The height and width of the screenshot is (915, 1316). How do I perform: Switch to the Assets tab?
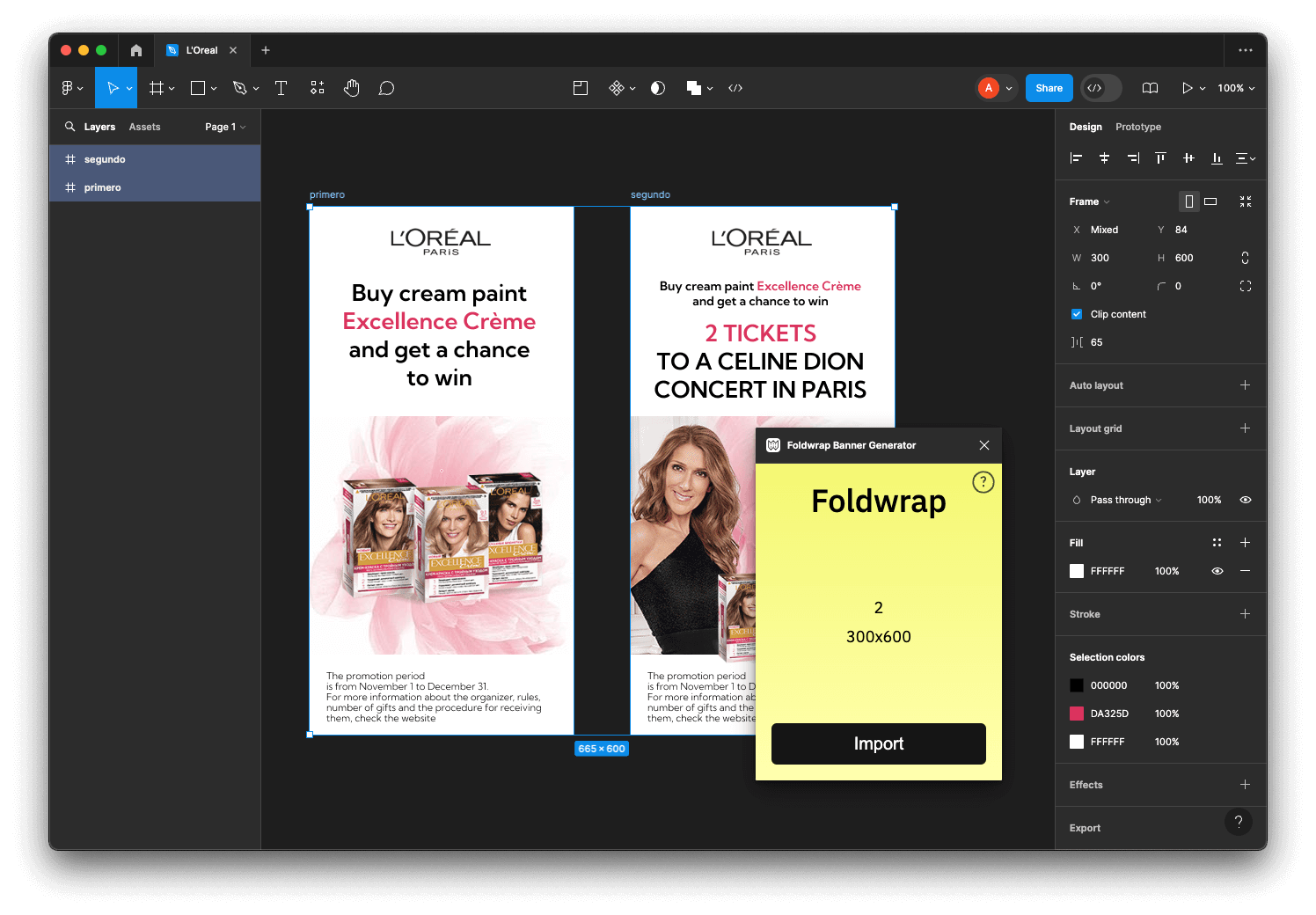tap(144, 127)
